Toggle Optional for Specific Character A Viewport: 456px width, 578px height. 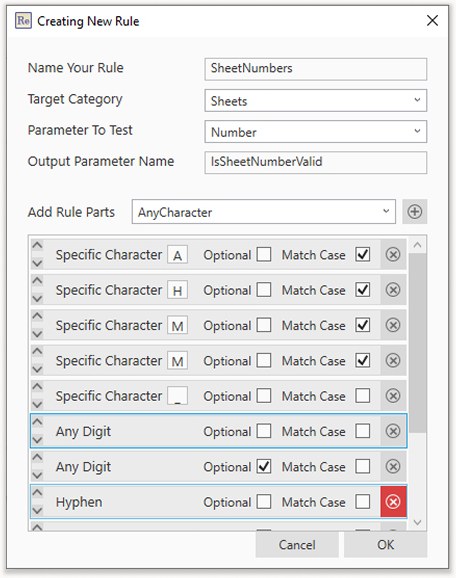pyautogui.click(x=264, y=254)
